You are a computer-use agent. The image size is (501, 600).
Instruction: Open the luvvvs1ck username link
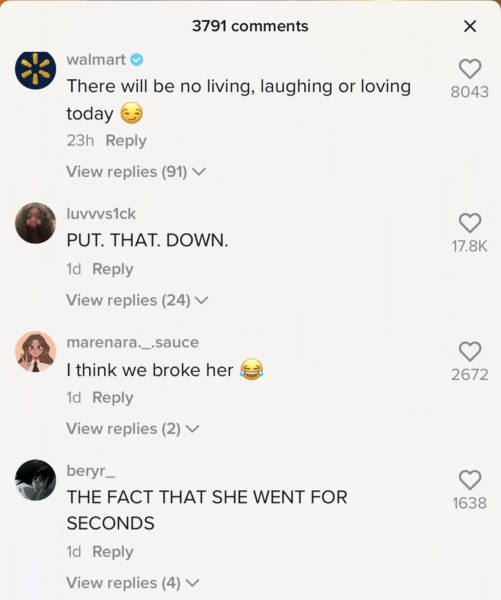click(x=101, y=214)
